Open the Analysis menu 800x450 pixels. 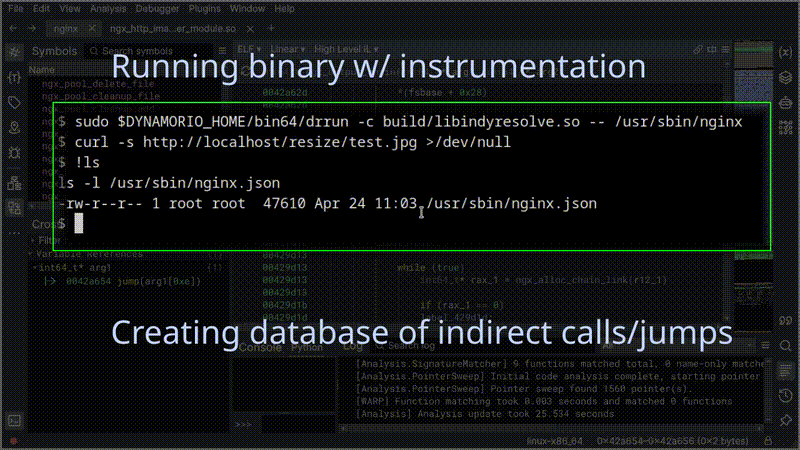tap(108, 9)
